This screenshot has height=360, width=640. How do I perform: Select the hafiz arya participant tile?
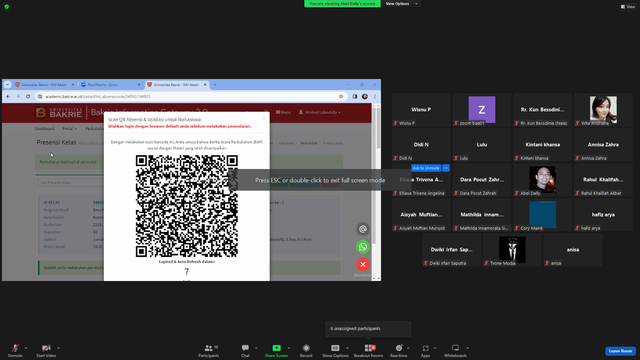(603, 215)
